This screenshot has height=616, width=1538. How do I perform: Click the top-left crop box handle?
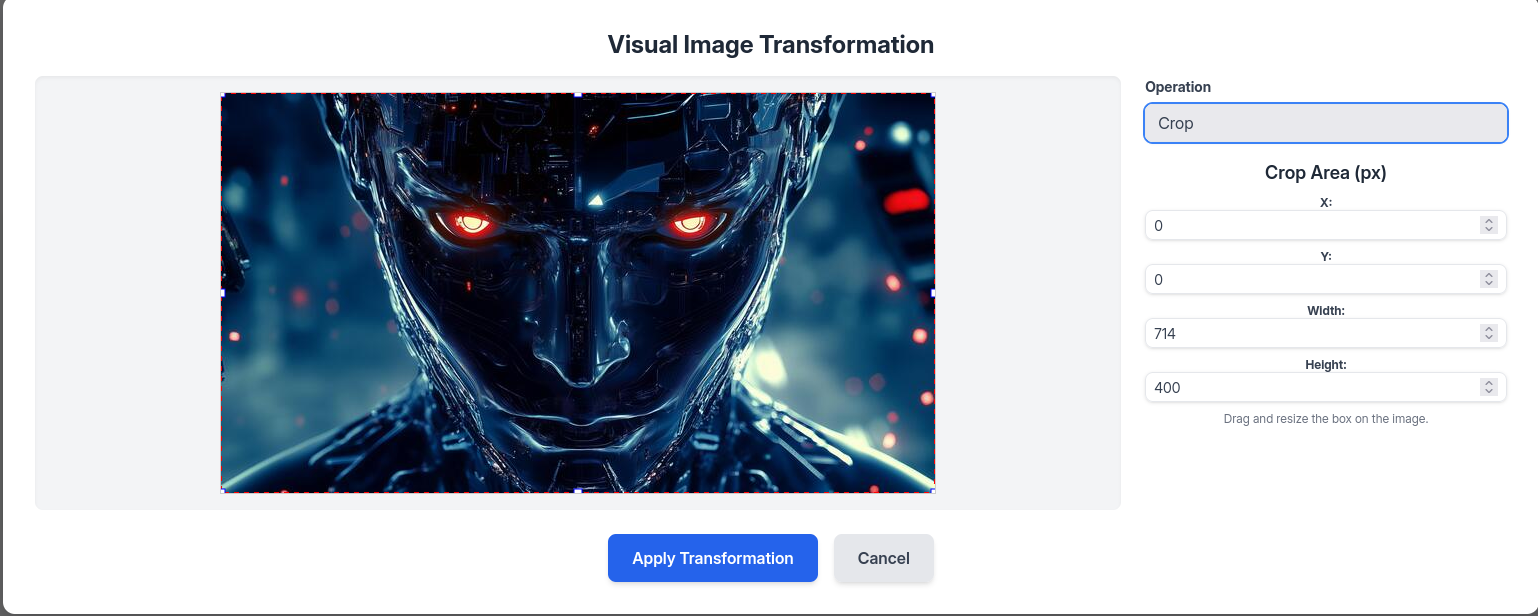coord(222,94)
